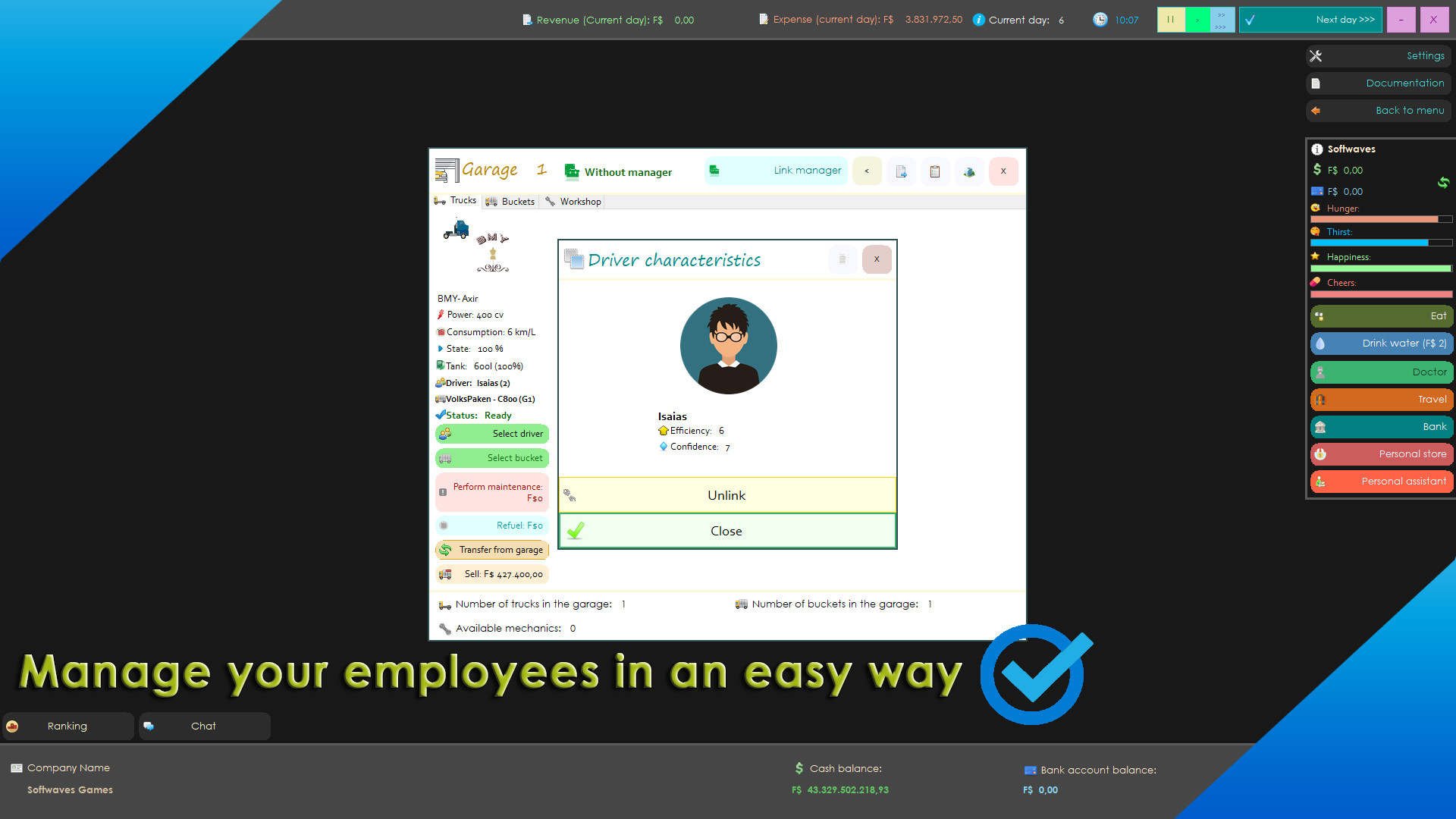Set game speed to fastest with >>> button
This screenshot has height=819, width=1456.
click(x=1219, y=25)
